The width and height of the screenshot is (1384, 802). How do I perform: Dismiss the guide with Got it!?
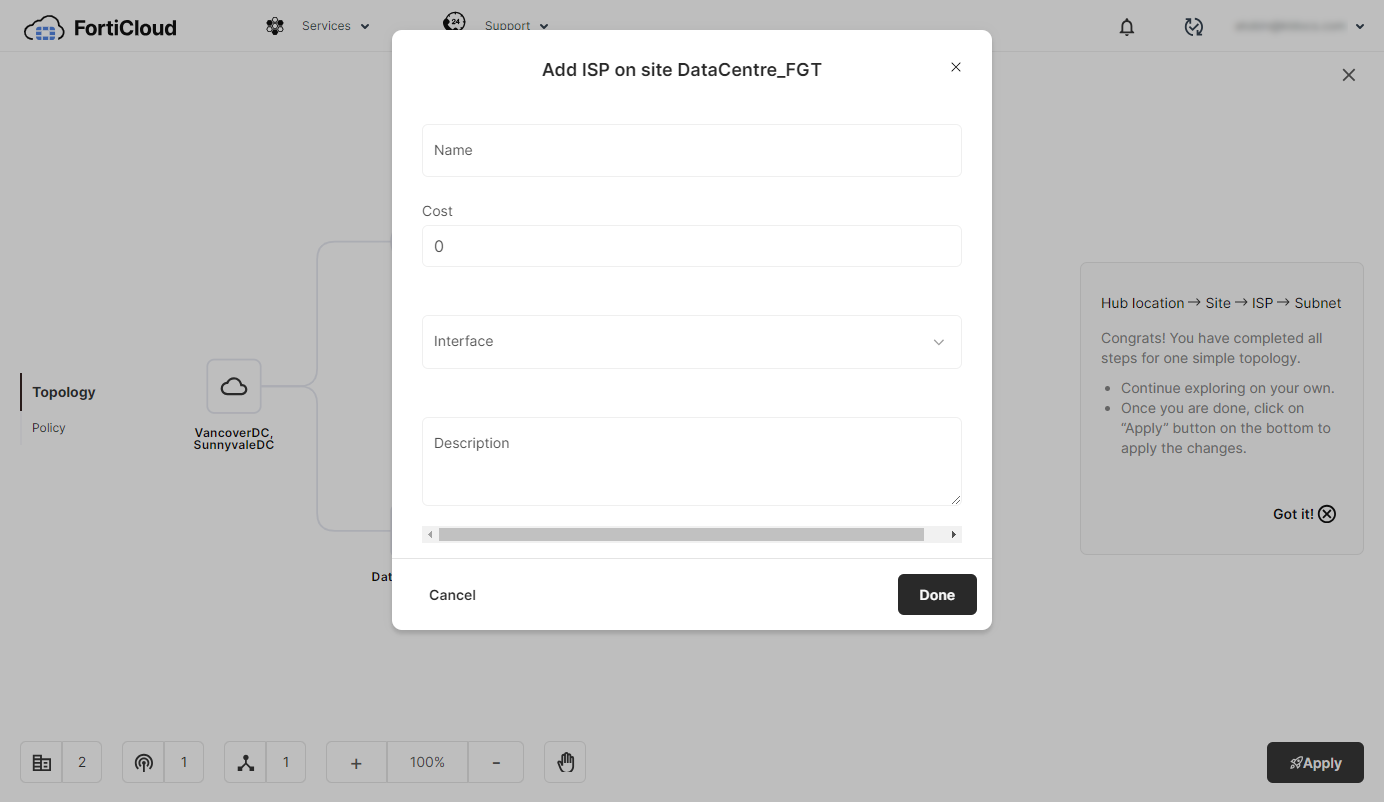click(1303, 513)
